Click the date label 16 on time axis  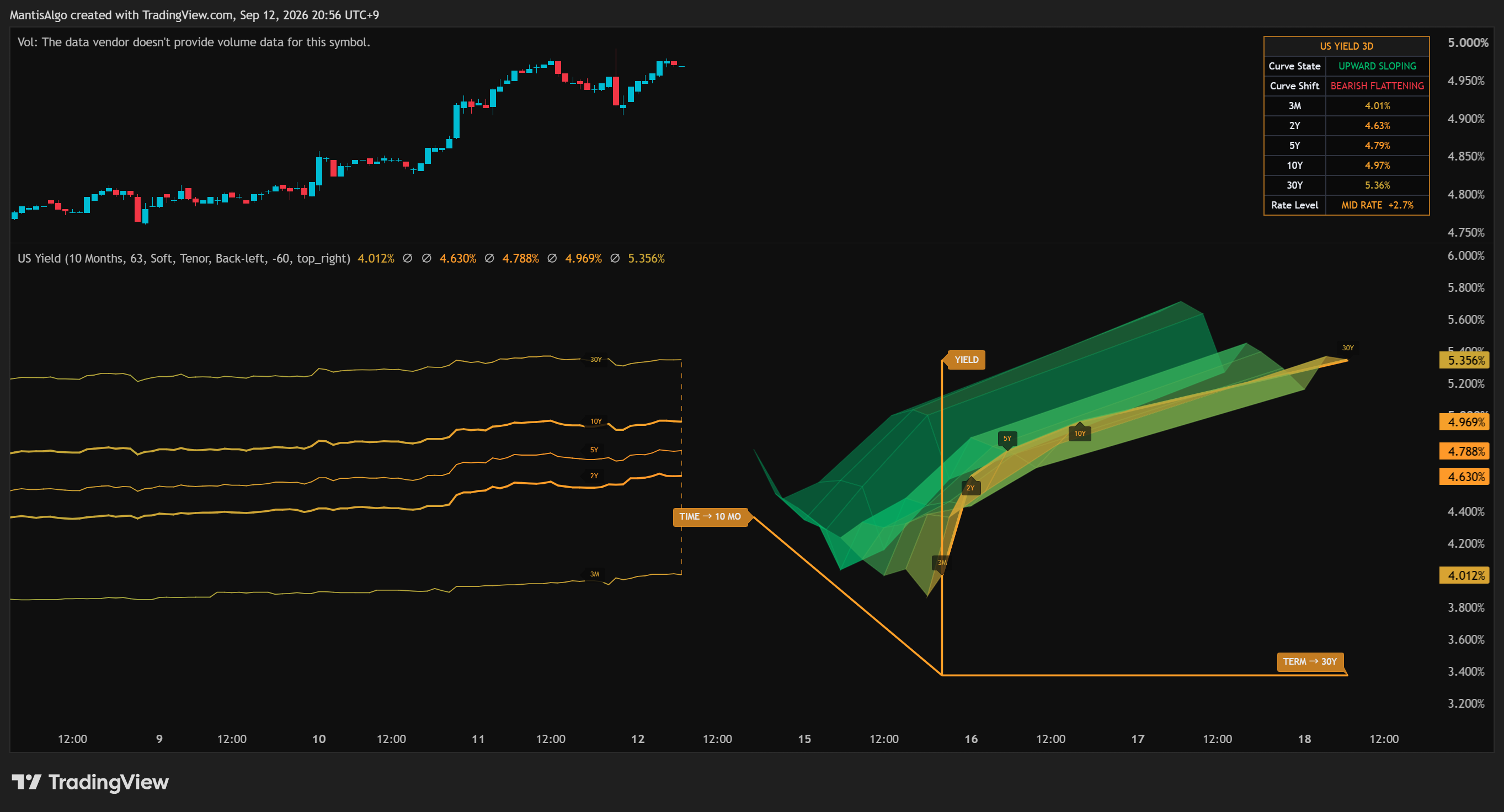[971, 739]
